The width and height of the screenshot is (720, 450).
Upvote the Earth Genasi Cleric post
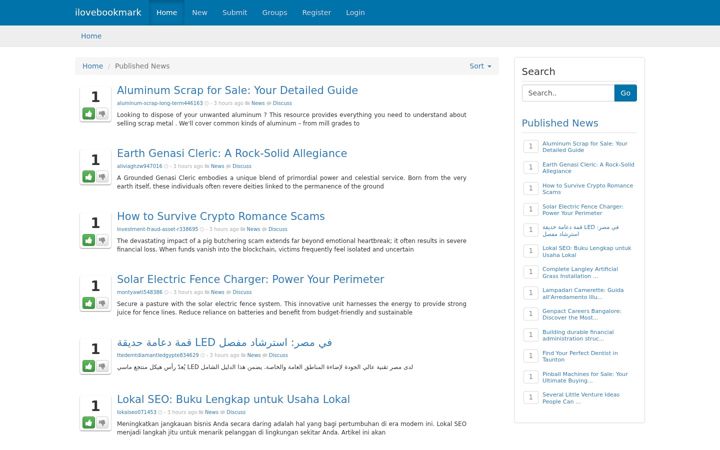pos(89,176)
